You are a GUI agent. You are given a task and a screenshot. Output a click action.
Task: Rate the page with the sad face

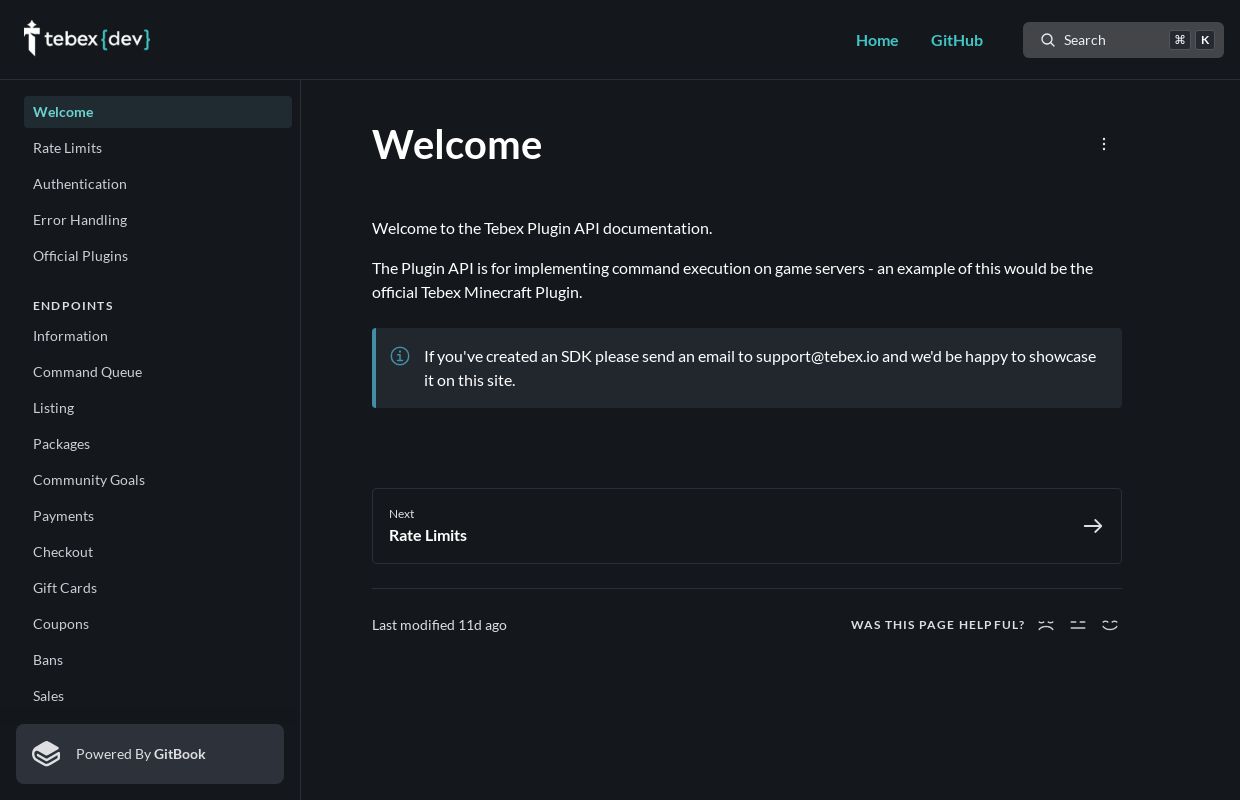[1046, 625]
